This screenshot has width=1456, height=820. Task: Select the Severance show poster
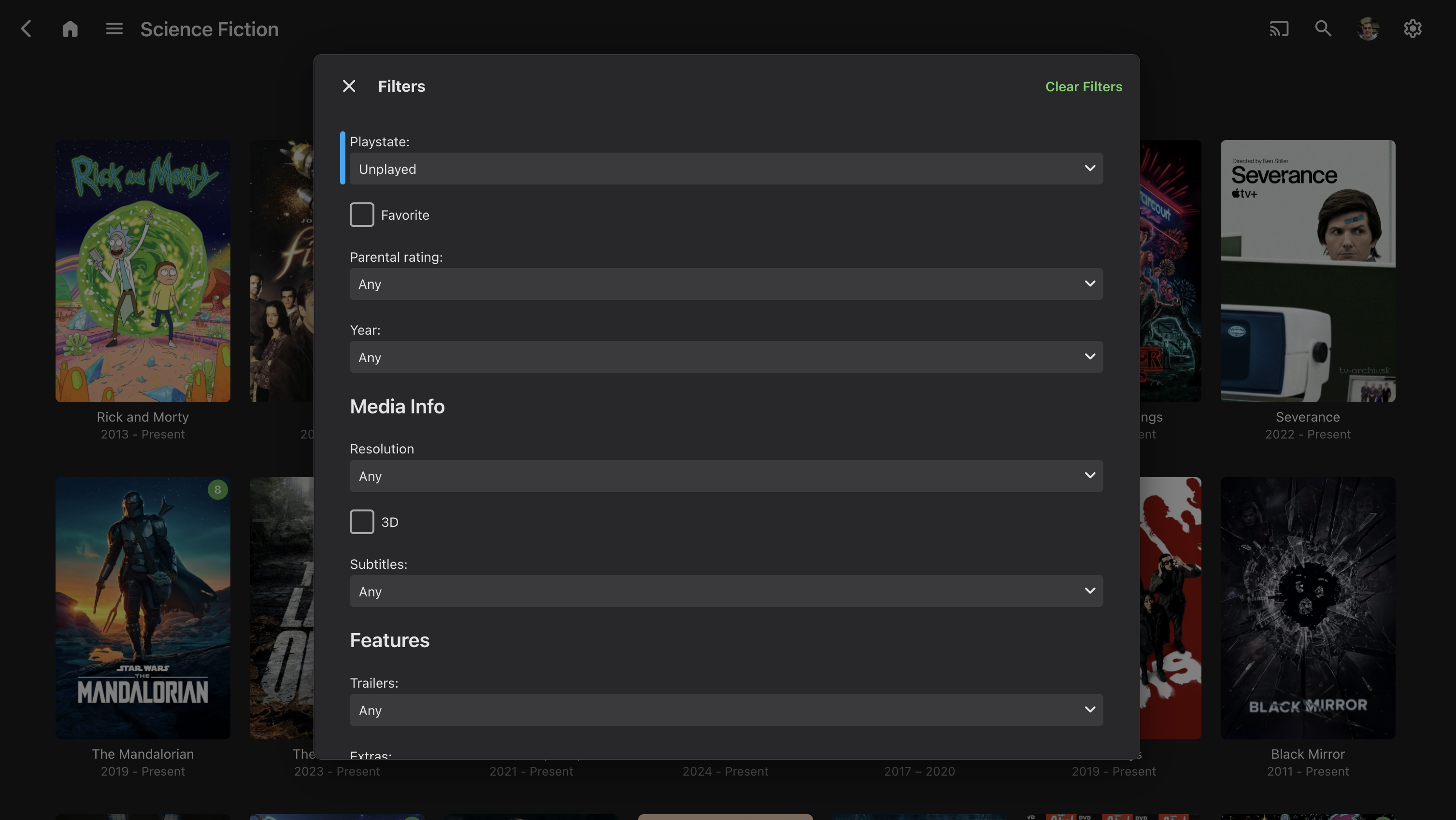point(1307,271)
